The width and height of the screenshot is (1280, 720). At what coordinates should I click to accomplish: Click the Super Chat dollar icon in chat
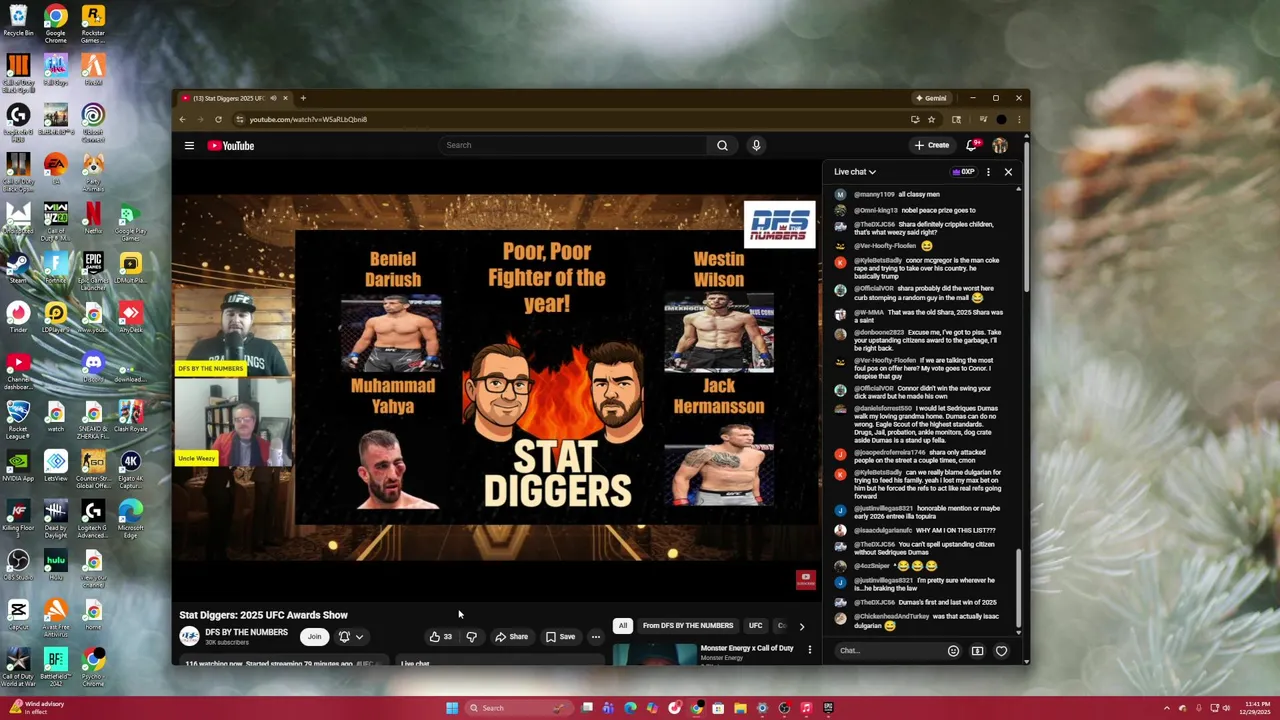pos(977,651)
